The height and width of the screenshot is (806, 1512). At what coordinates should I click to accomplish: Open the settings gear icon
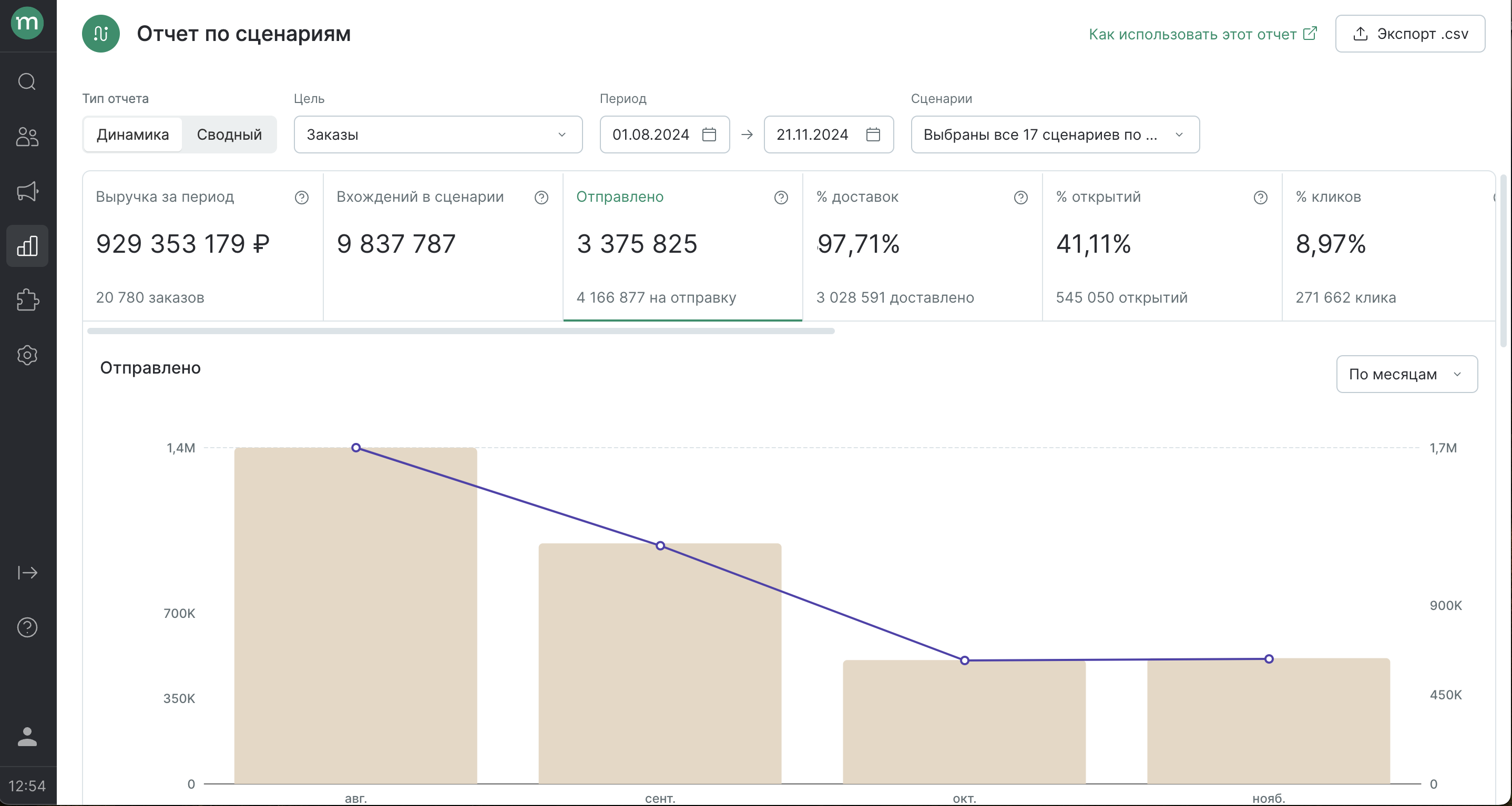(x=27, y=355)
